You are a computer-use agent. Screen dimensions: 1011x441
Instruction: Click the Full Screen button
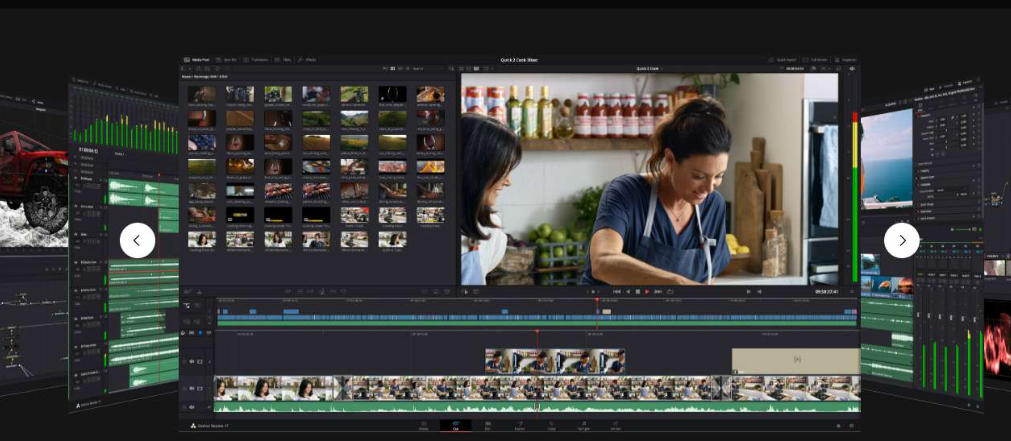pyautogui.click(x=816, y=60)
